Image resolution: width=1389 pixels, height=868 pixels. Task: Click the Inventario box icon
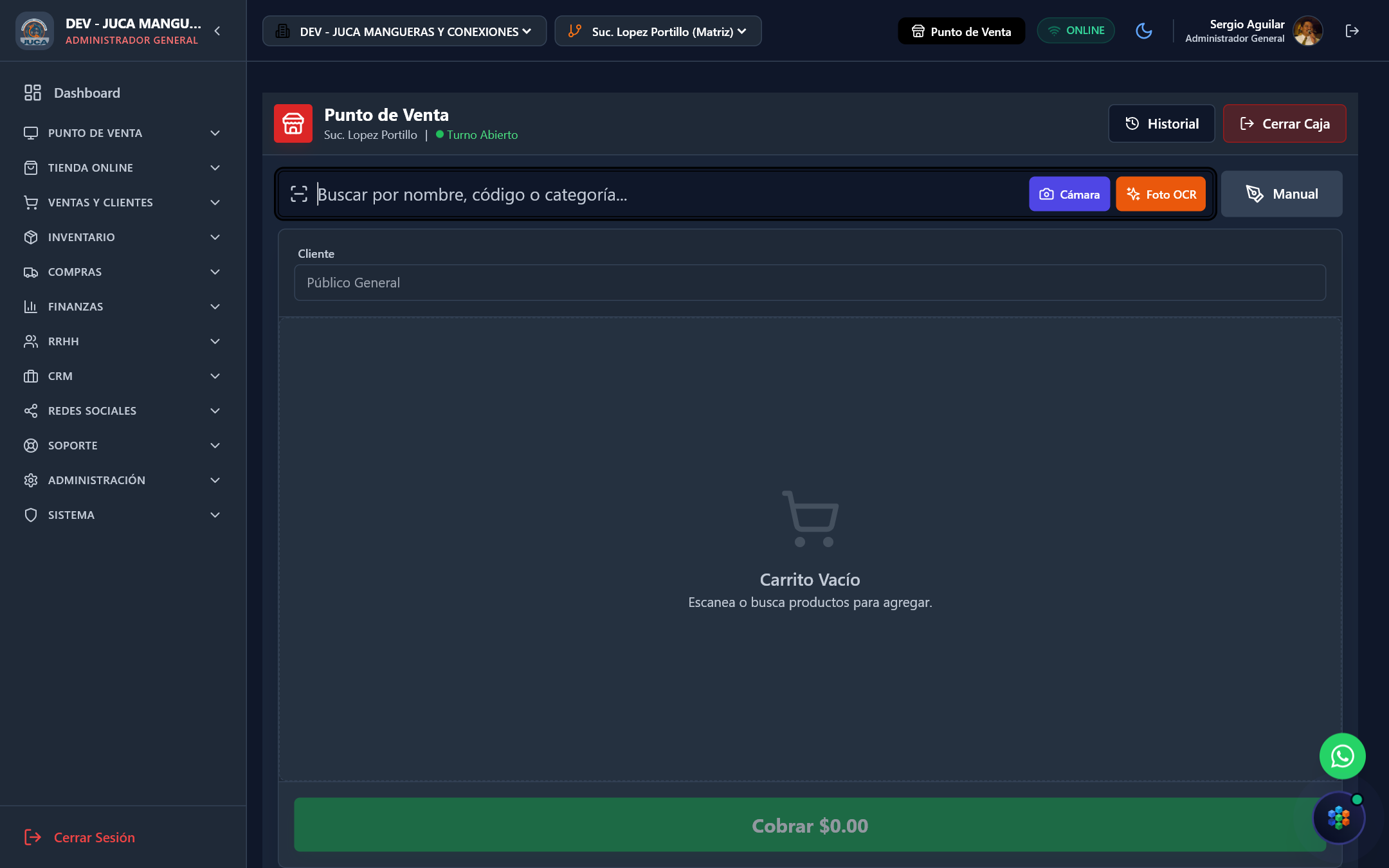(31, 237)
